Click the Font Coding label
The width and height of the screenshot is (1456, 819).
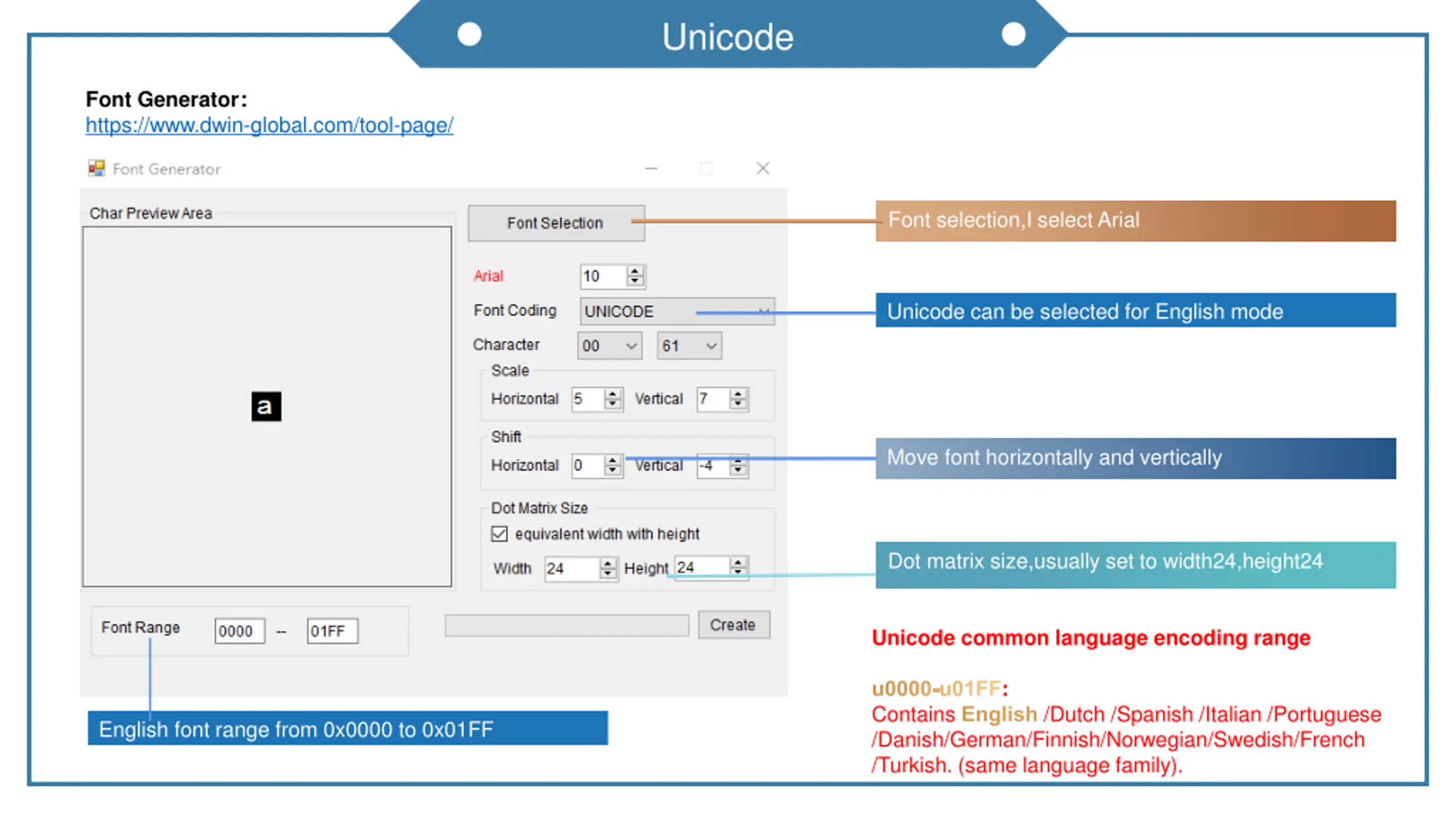(515, 311)
